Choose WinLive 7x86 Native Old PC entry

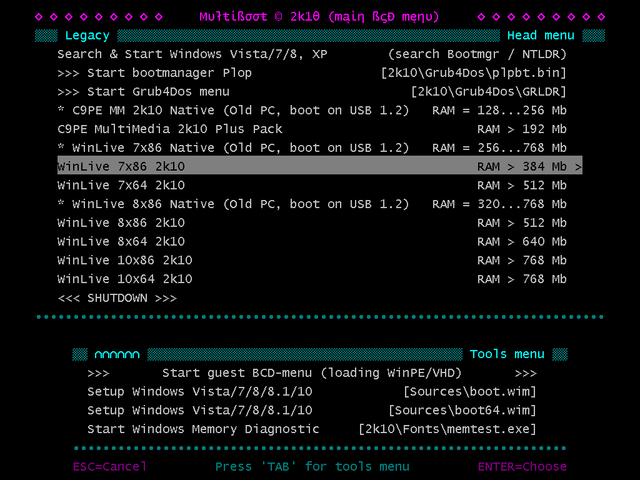(x=312, y=148)
